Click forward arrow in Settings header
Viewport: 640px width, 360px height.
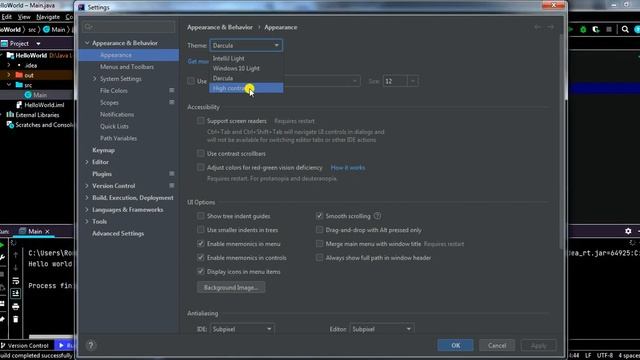tap(551, 27)
